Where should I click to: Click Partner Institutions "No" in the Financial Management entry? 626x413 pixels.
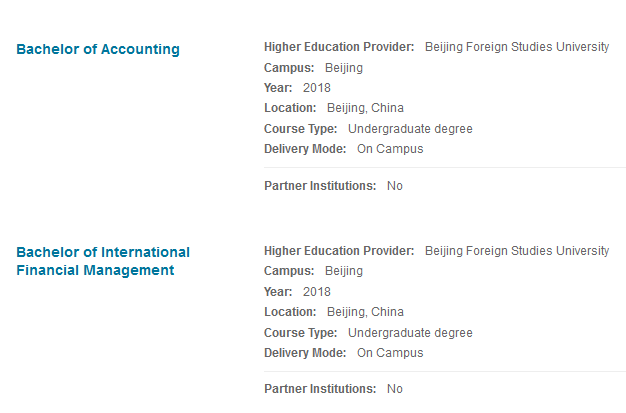[395, 389]
